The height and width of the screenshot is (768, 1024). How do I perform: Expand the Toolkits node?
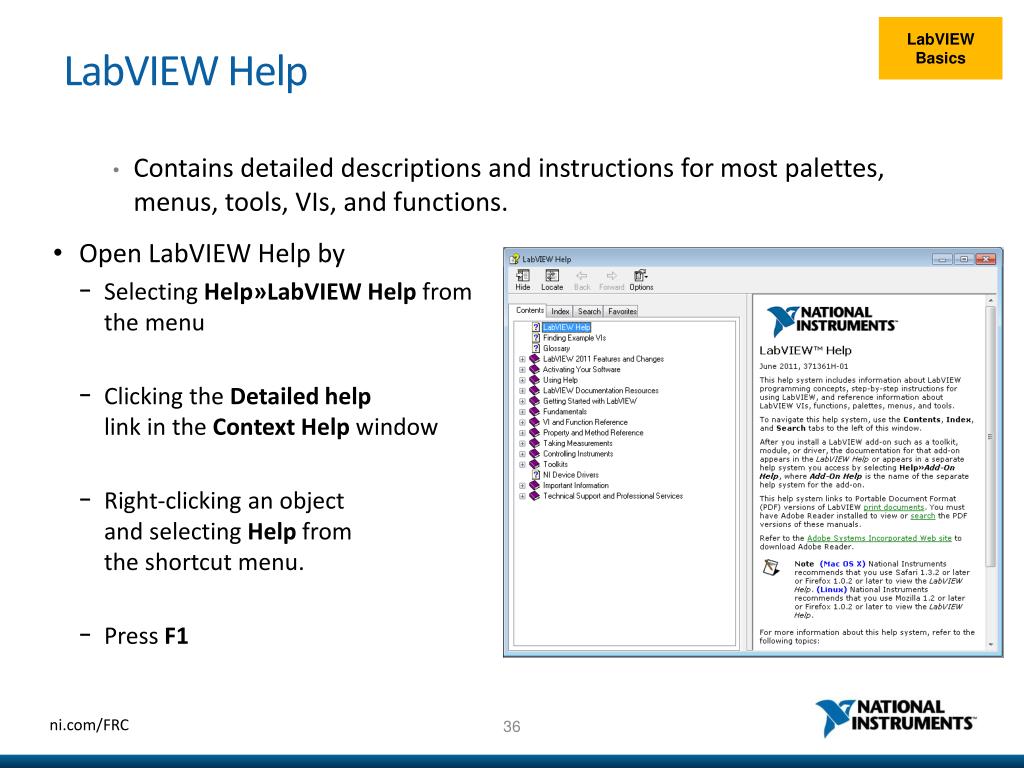click(x=522, y=464)
